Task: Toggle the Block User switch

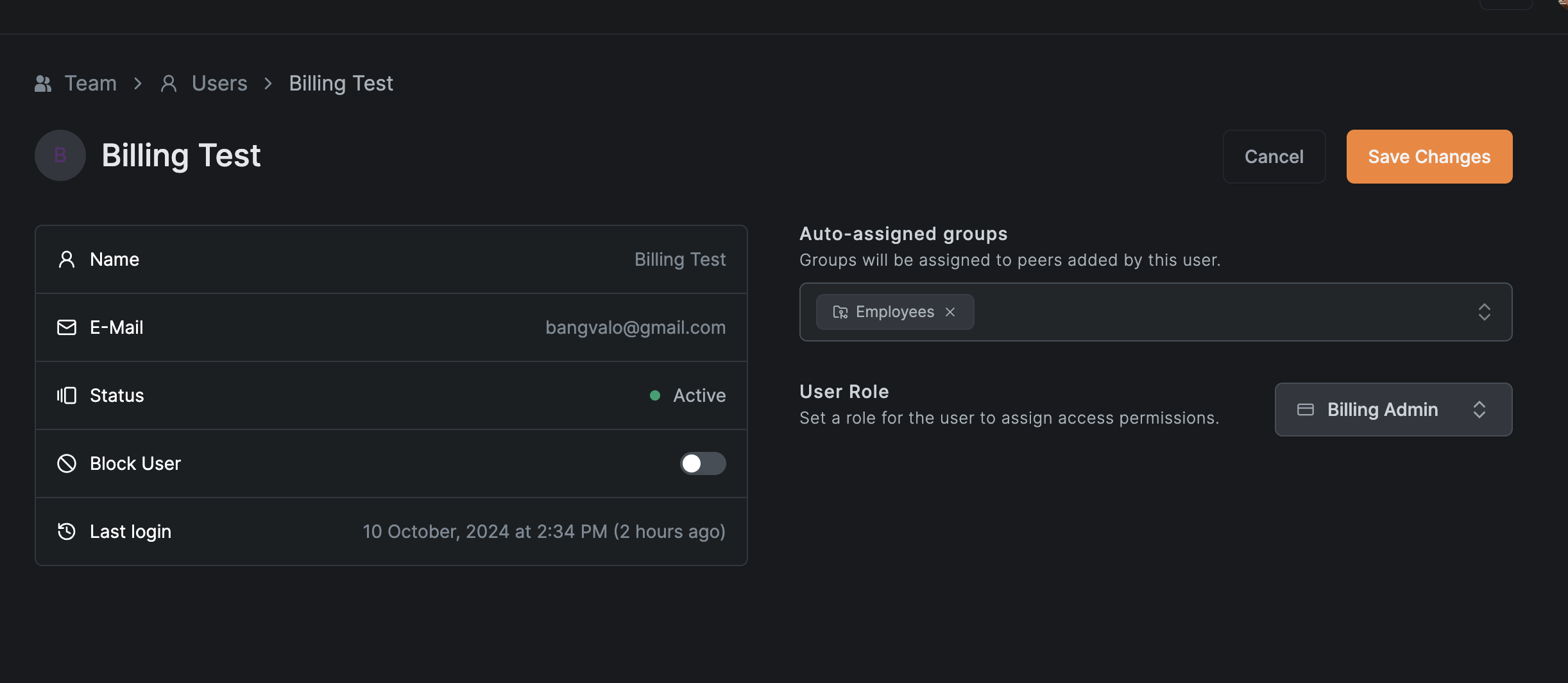Action: (703, 463)
